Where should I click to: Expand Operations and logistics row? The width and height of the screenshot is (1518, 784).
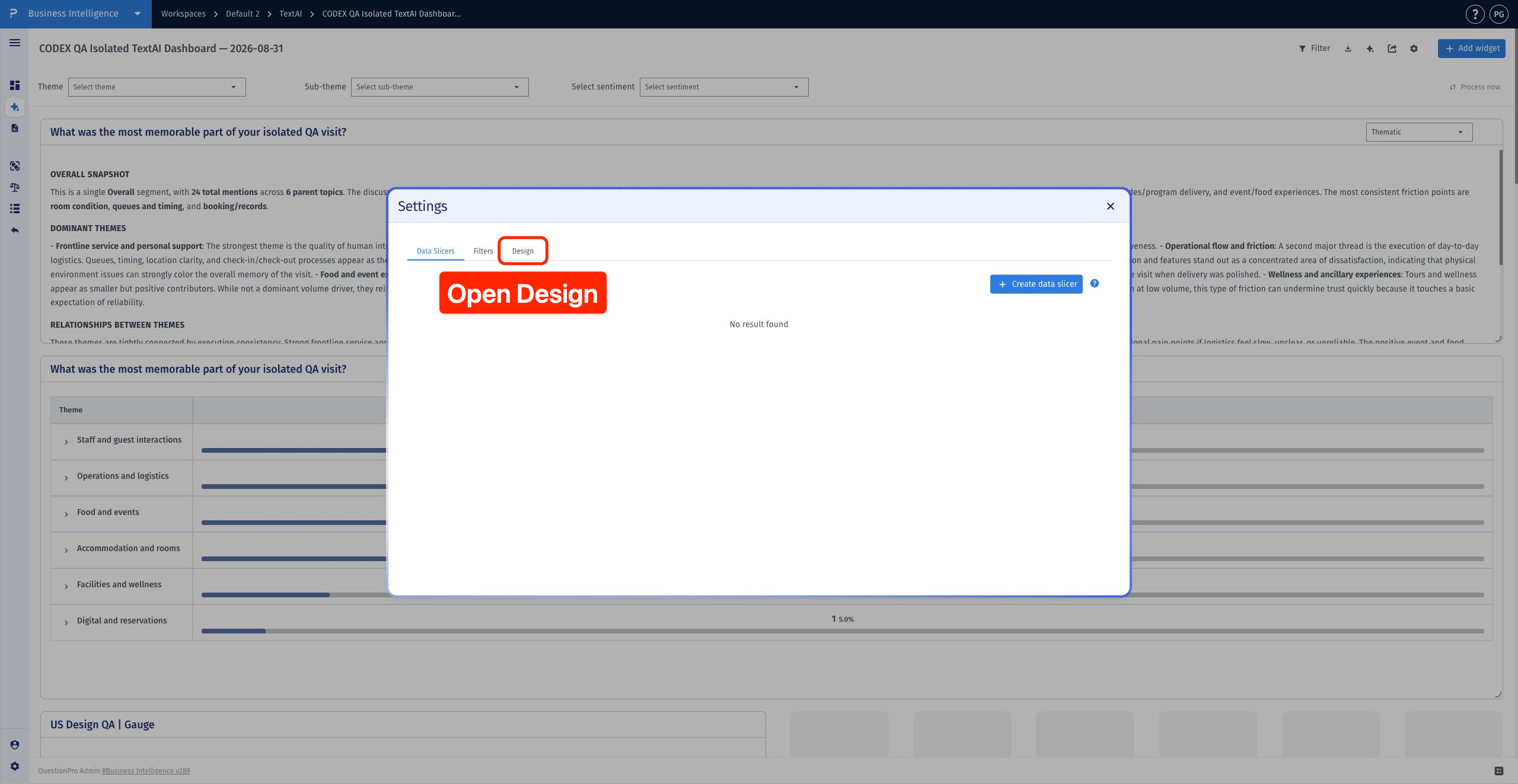66,478
